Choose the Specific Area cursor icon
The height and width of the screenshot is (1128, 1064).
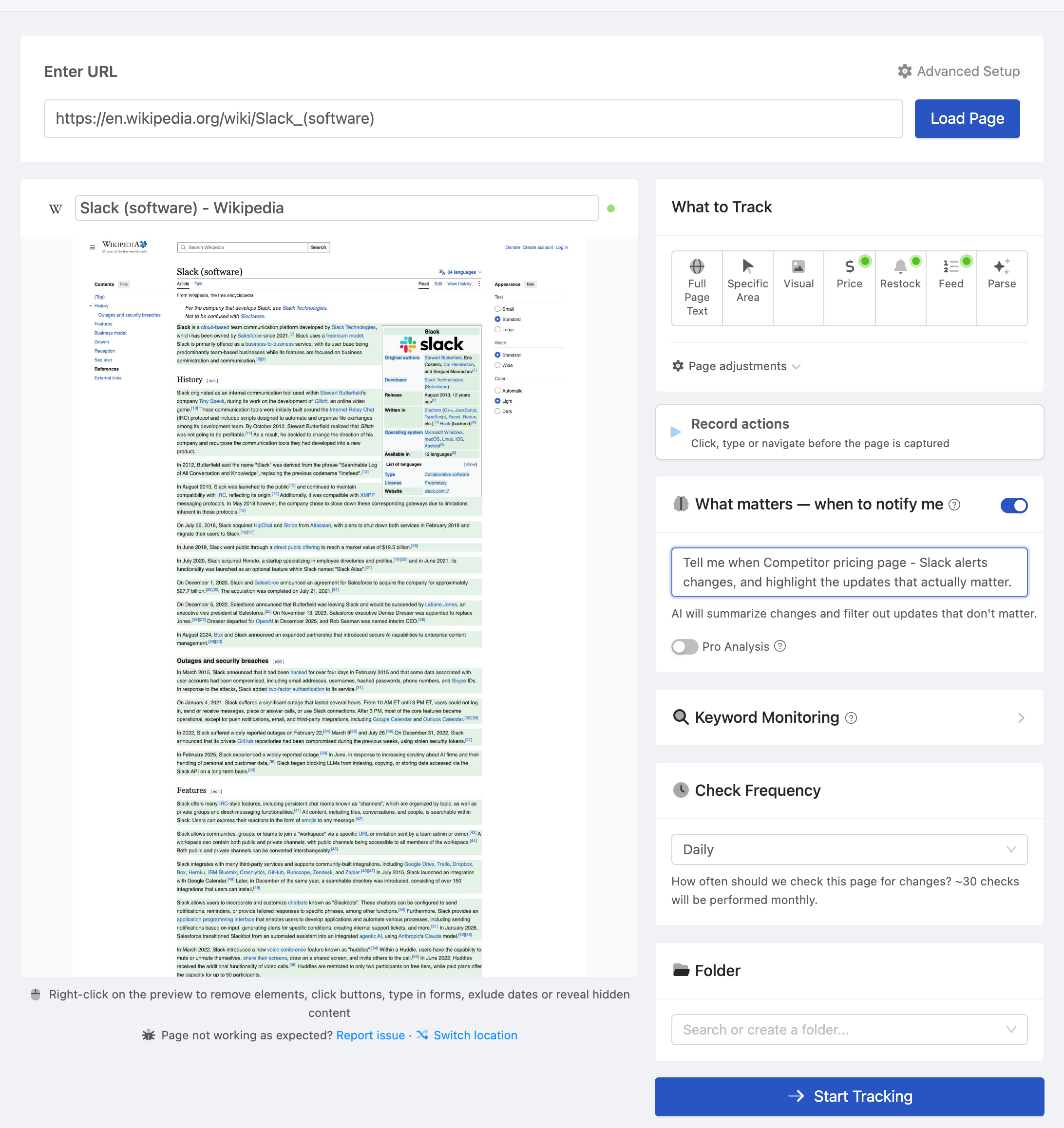pos(748,266)
